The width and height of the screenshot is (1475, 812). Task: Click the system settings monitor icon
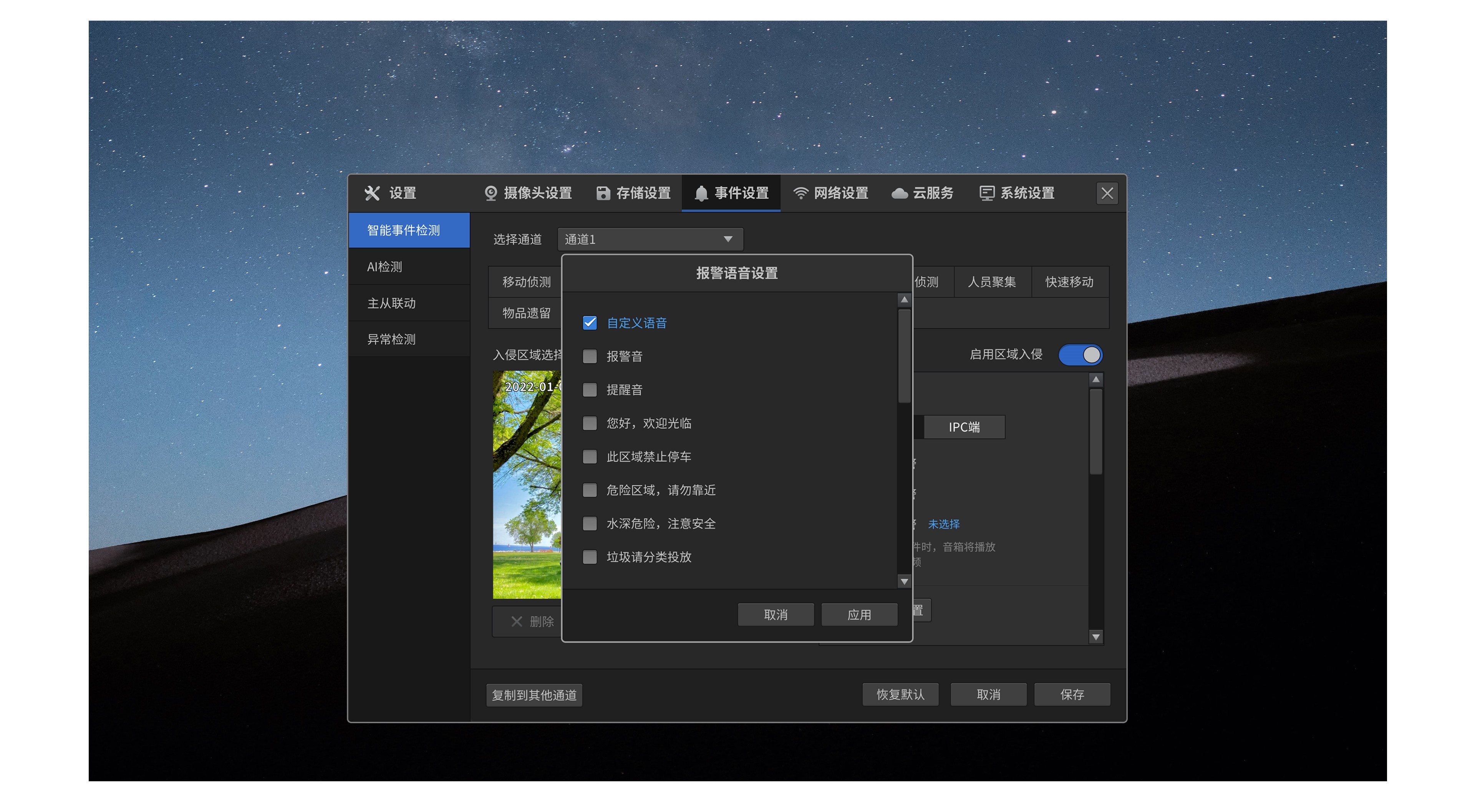[986, 194]
